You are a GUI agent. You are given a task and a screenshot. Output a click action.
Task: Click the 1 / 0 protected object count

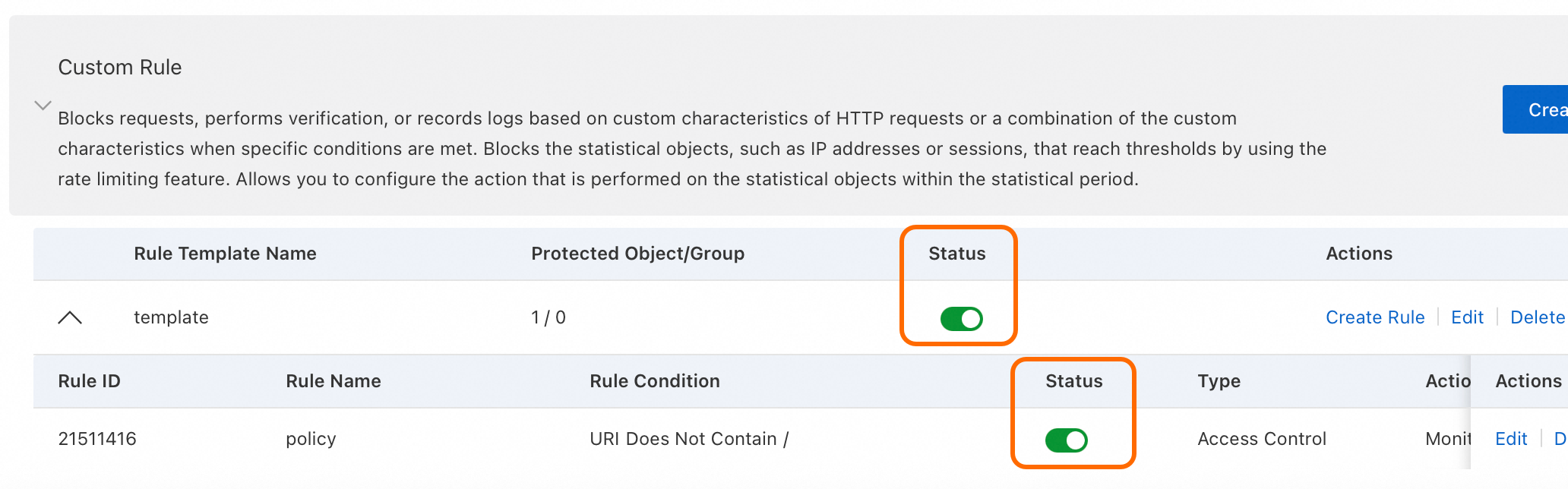548,317
